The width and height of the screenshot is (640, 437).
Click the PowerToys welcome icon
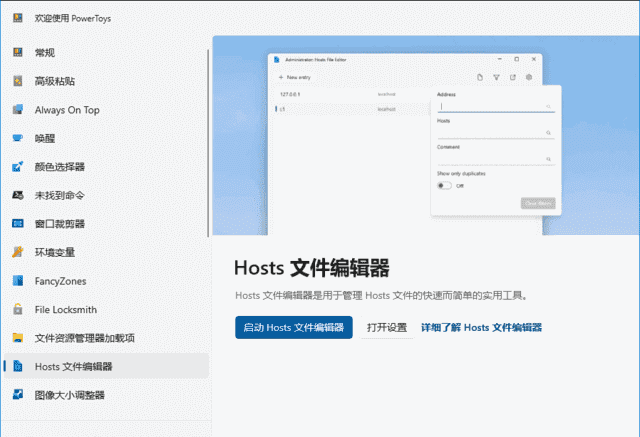[x=18, y=18]
